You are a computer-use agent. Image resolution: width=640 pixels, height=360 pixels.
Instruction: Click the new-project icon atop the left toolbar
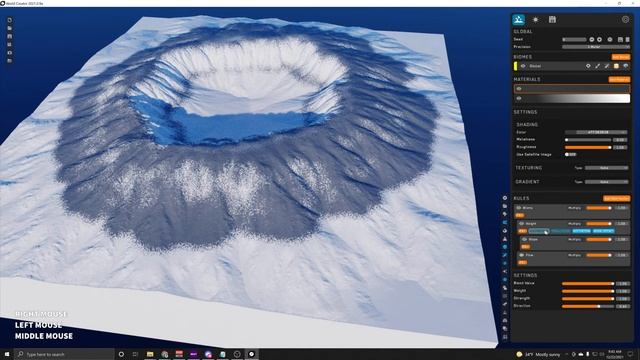(9, 20)
